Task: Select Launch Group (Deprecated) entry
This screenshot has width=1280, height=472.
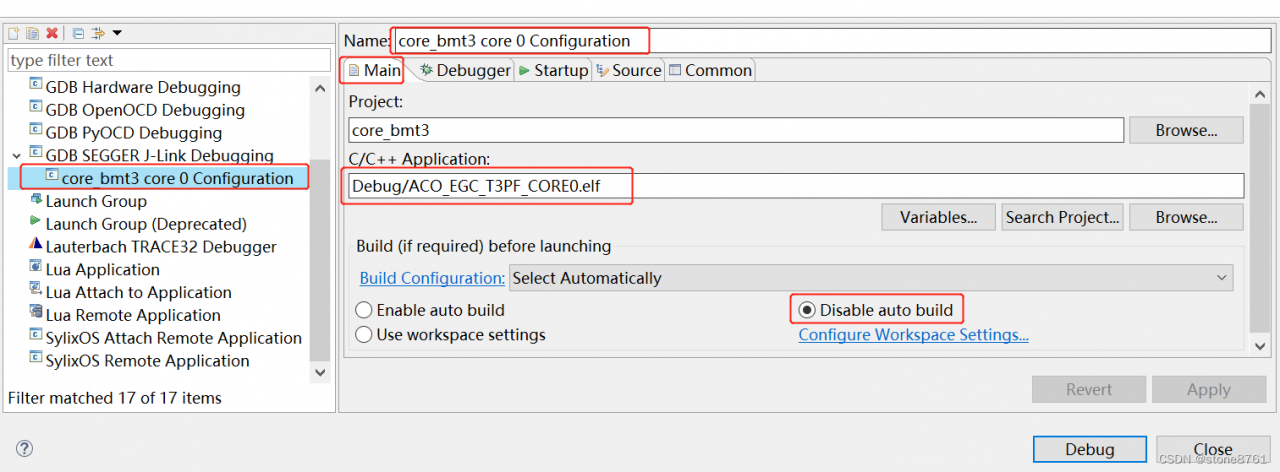Action: (x=145, y=224)
